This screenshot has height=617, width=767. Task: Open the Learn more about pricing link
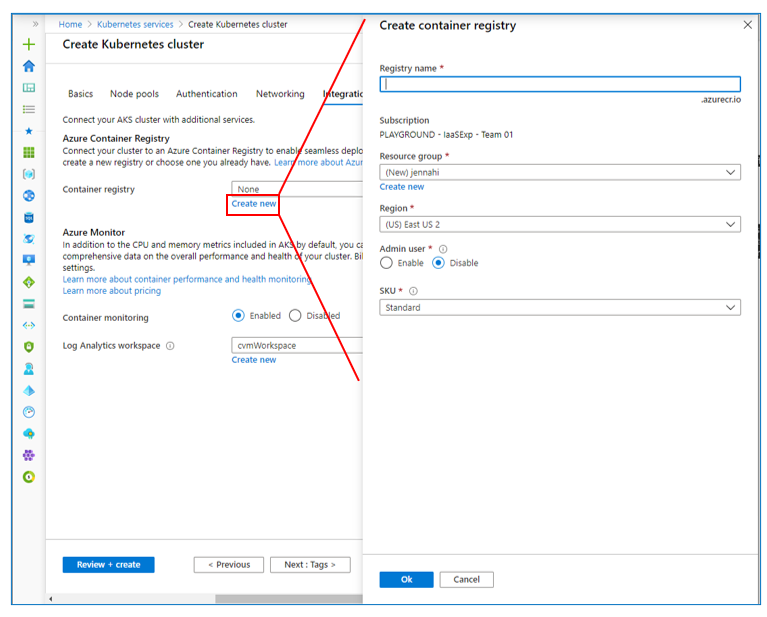tap(112, 291)
